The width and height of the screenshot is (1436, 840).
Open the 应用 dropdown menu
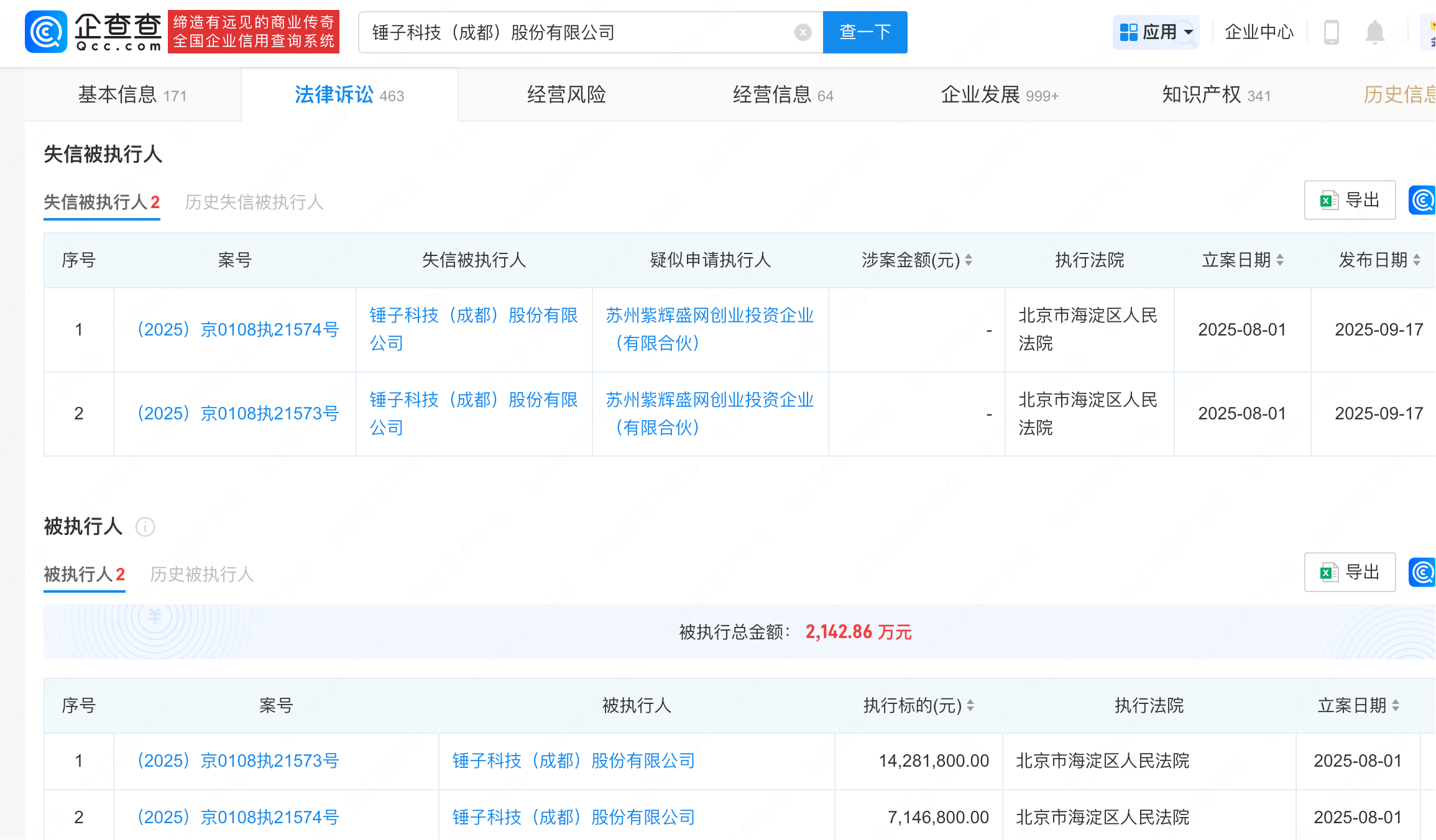click(1156, 32)
